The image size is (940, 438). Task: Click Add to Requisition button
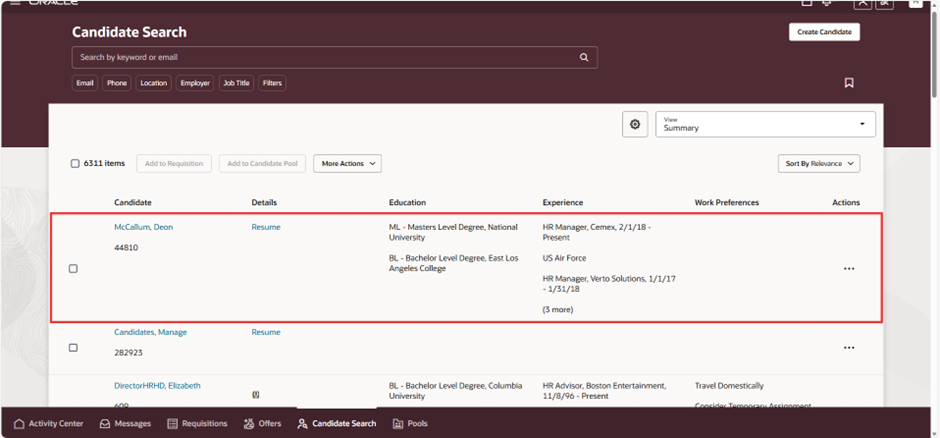point(174,164)
